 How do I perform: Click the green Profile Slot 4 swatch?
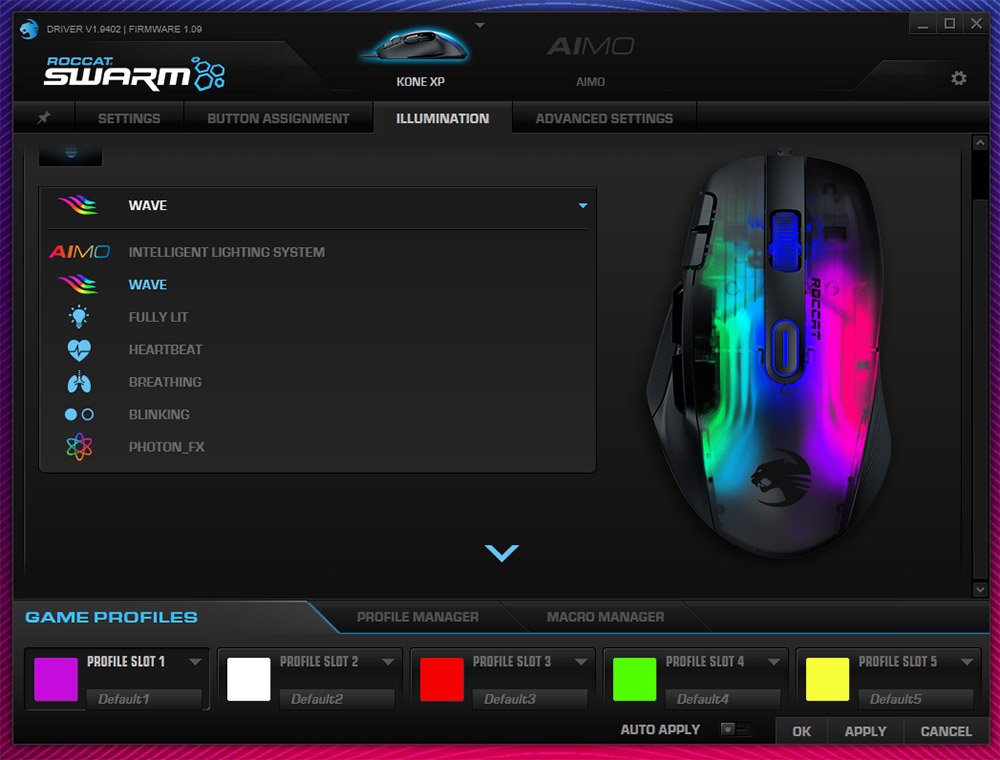pyautogui.click(x=635, y=680)
